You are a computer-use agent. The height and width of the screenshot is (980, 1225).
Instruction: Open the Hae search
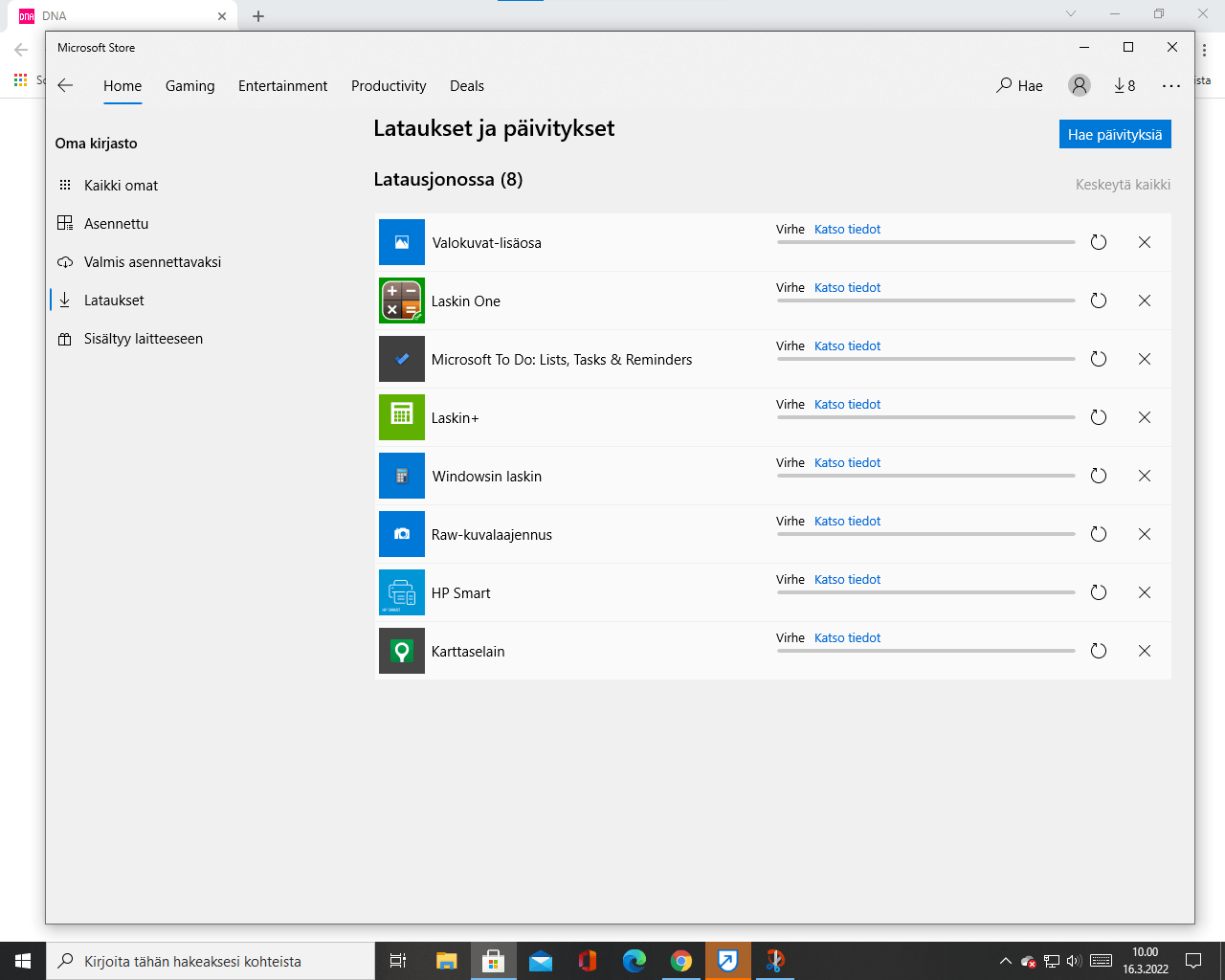tap(1020, 85)
